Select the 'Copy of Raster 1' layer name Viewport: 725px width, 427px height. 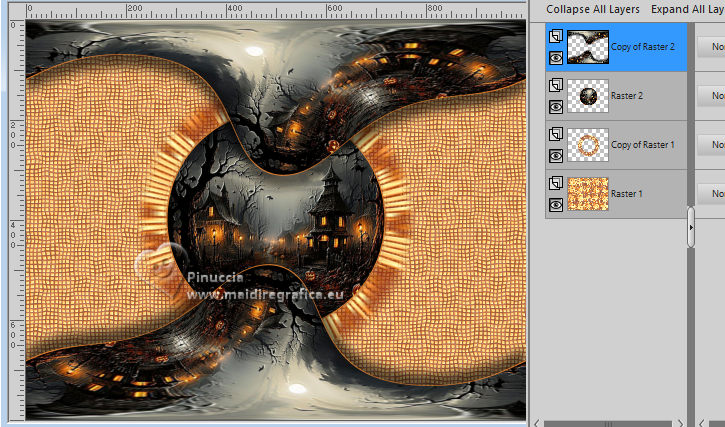(x=643, y=145)
